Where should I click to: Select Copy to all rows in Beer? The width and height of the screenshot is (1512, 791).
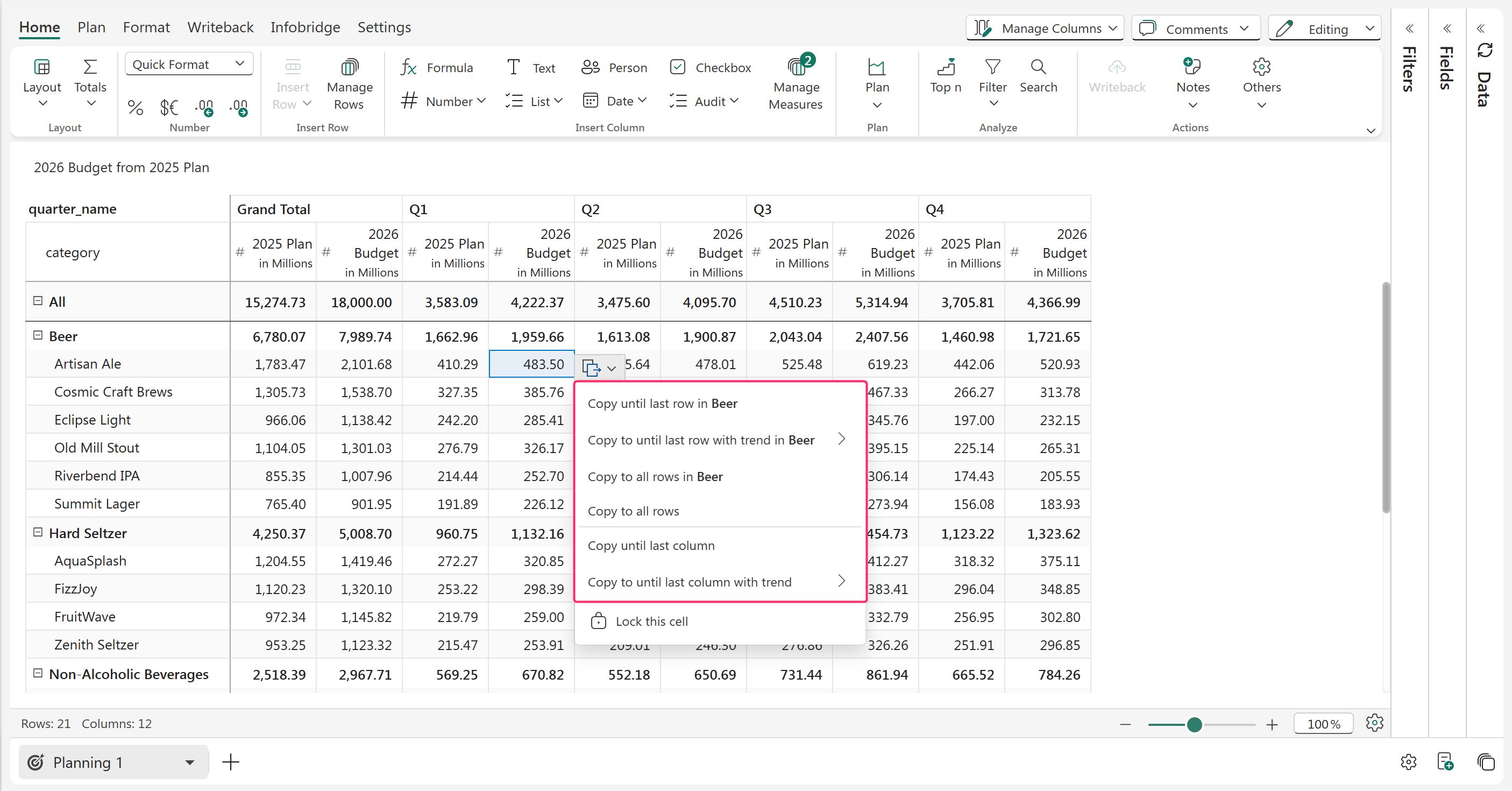point(655,476)
